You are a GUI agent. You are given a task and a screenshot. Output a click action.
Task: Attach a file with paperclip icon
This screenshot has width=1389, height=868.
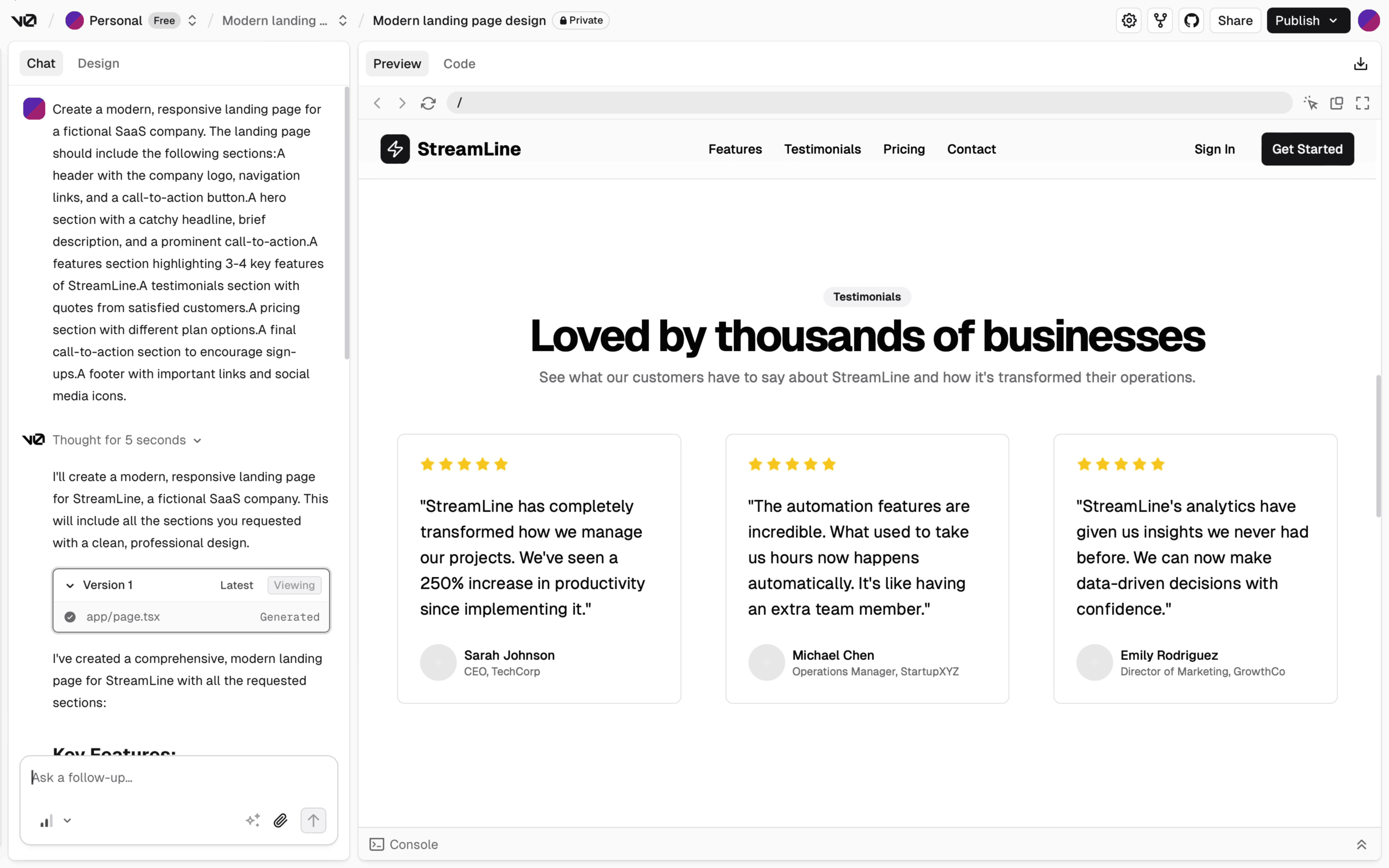pos(280,820)
